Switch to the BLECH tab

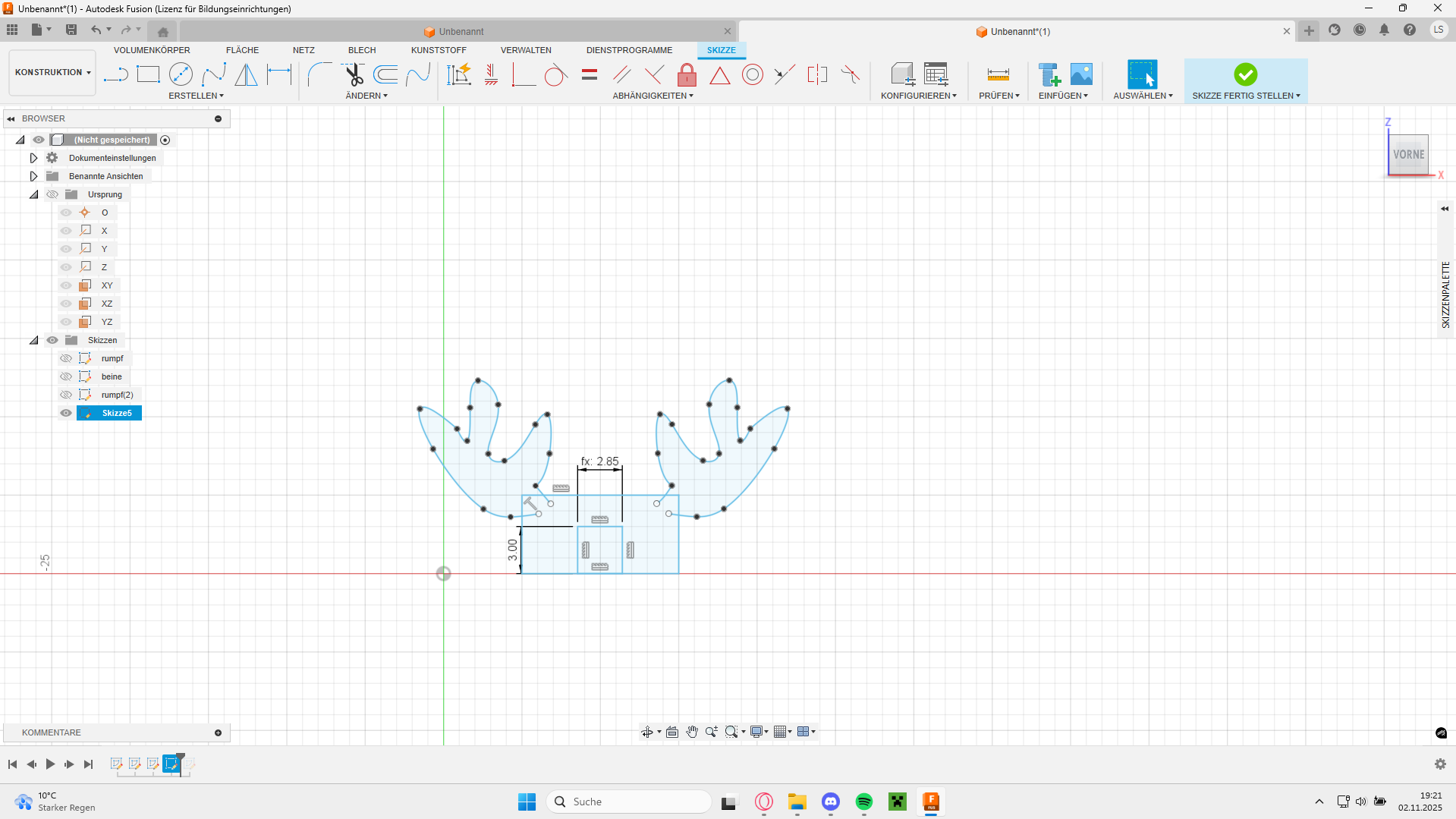(x=362, y=50)
